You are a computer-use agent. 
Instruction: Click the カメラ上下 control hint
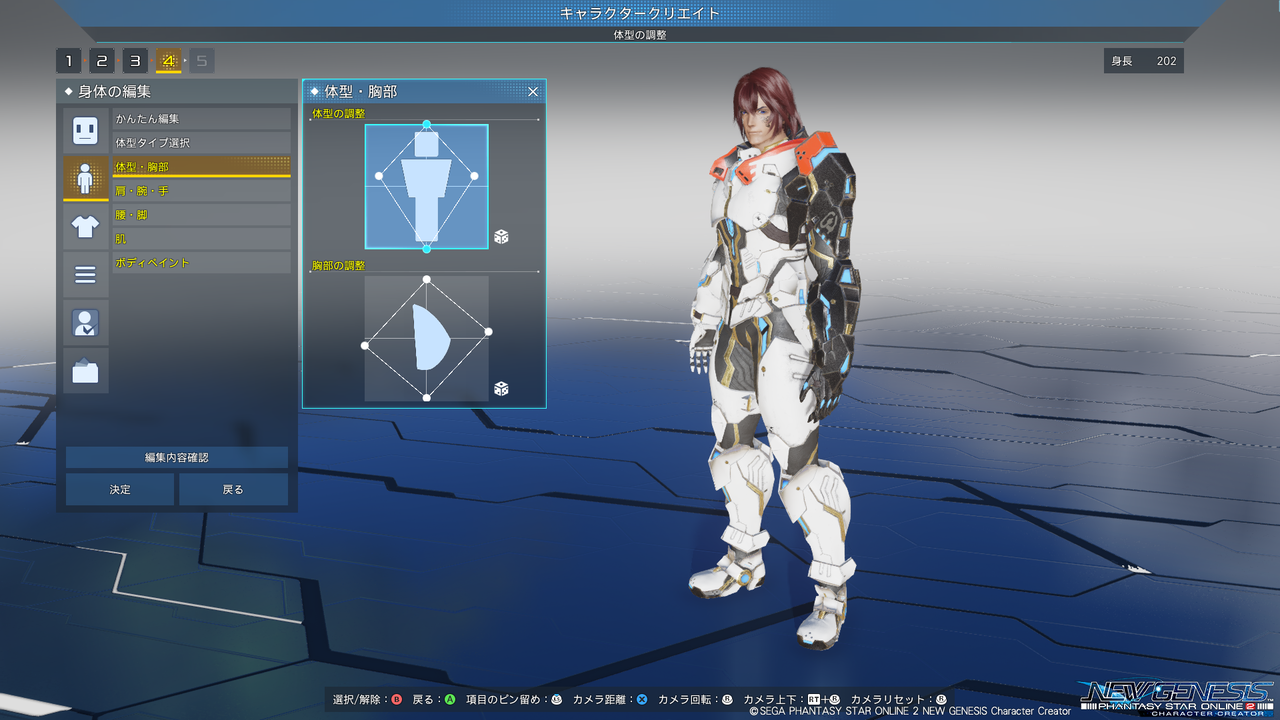tap(792, 700)
